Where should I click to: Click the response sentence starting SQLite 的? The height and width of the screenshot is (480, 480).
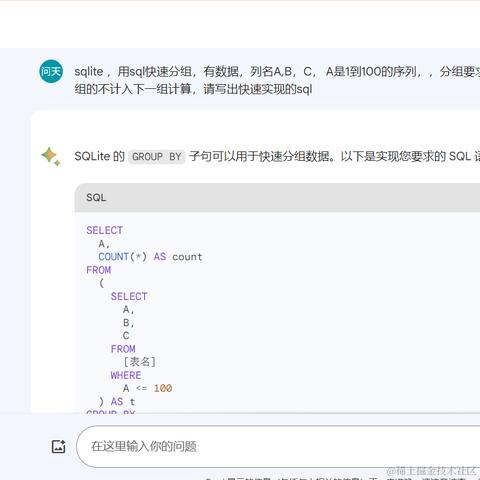(x=277, y=156)
